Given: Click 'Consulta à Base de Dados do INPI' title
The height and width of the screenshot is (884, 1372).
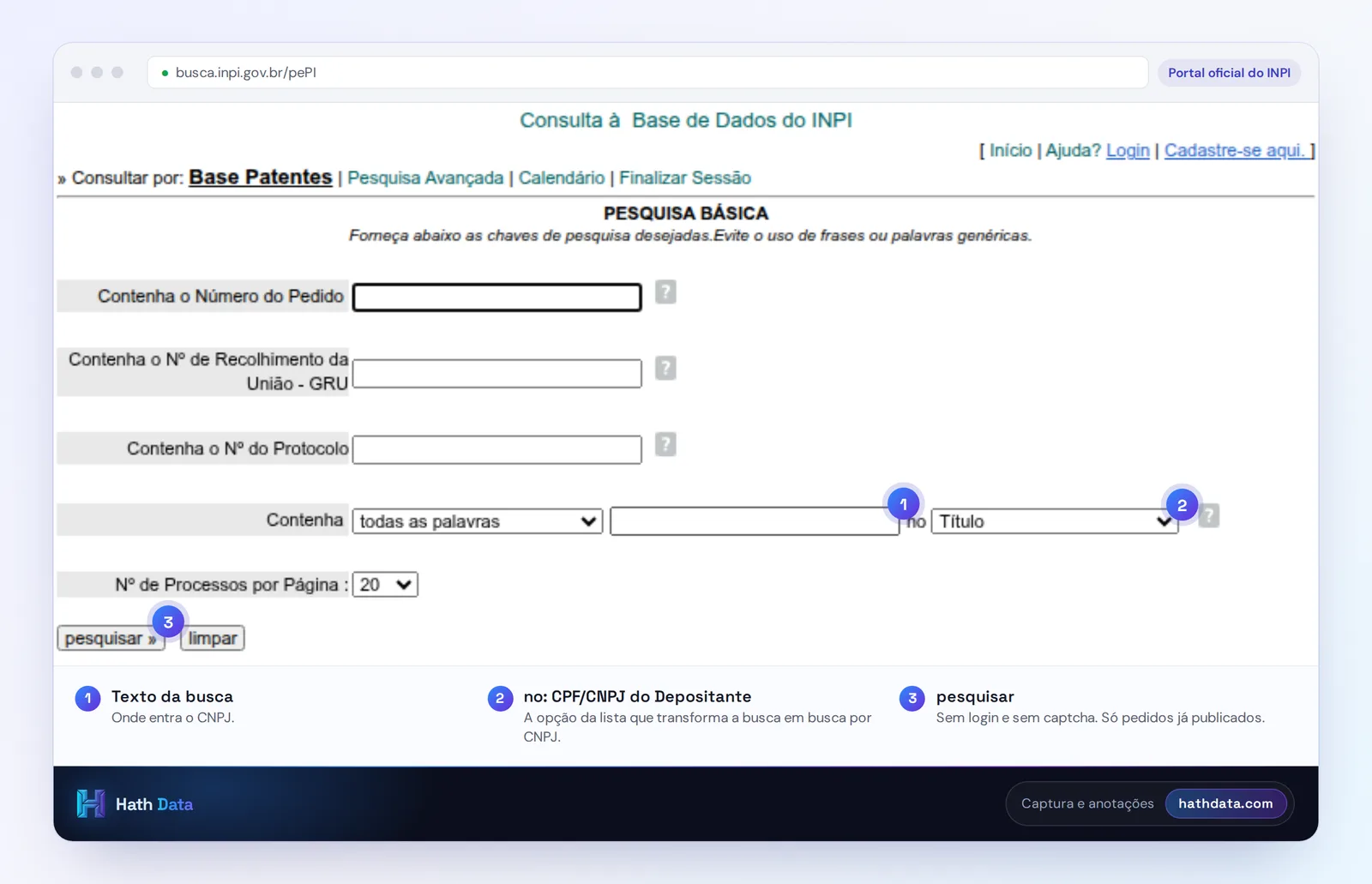Looking at the screenshot, I should coord(686,120).
